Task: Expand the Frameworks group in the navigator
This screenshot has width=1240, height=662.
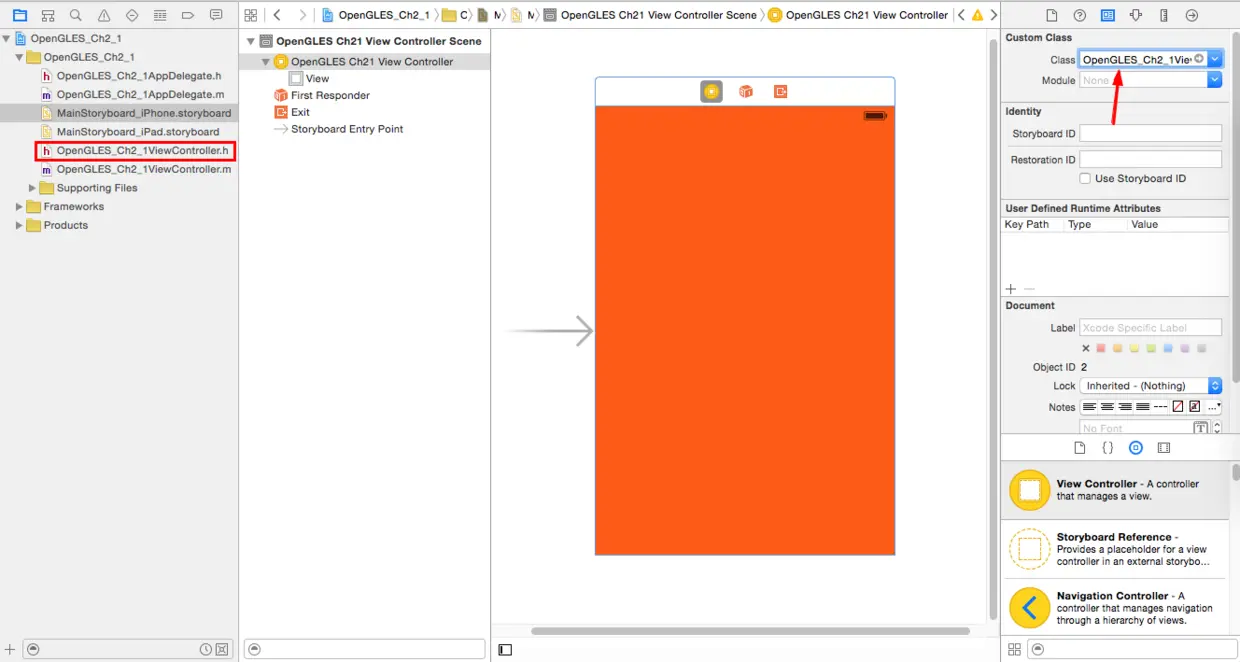Action: (18, 206)
